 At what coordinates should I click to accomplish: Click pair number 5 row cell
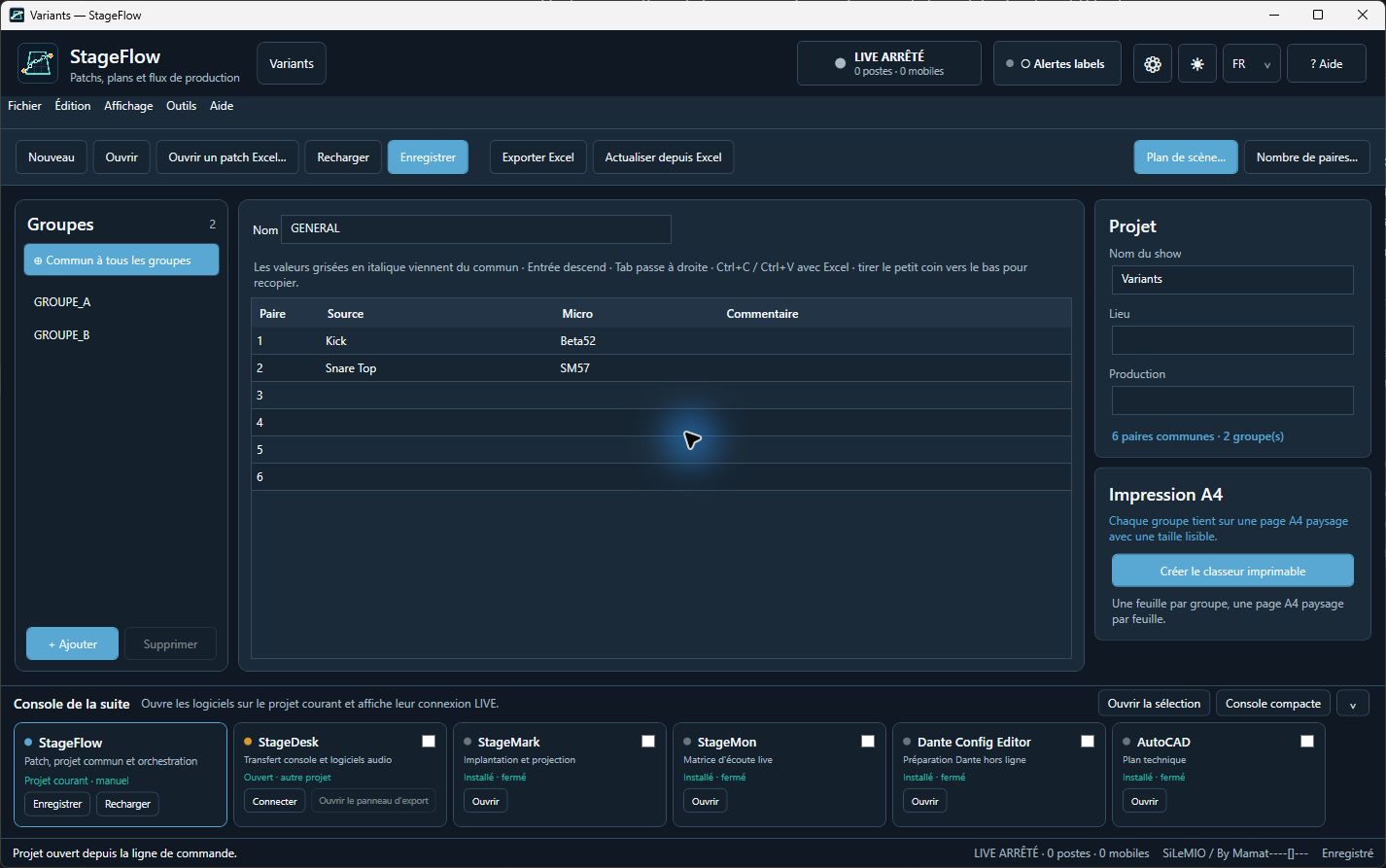[286, 450]
